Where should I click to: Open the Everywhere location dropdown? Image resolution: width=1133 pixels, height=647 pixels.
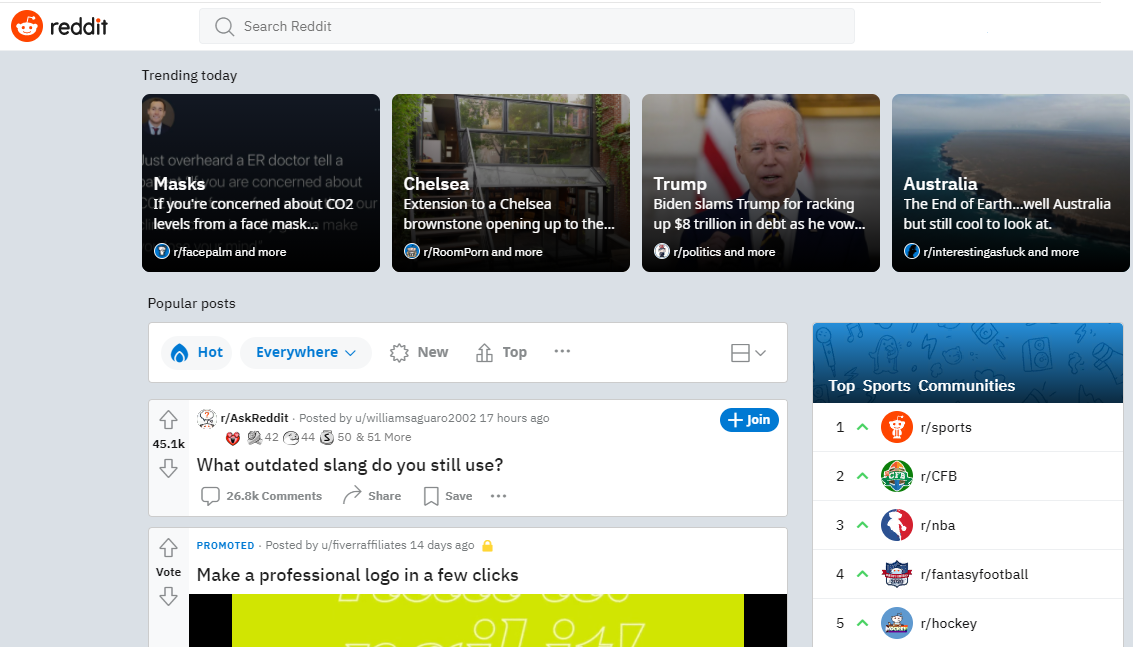pos(306,352)
